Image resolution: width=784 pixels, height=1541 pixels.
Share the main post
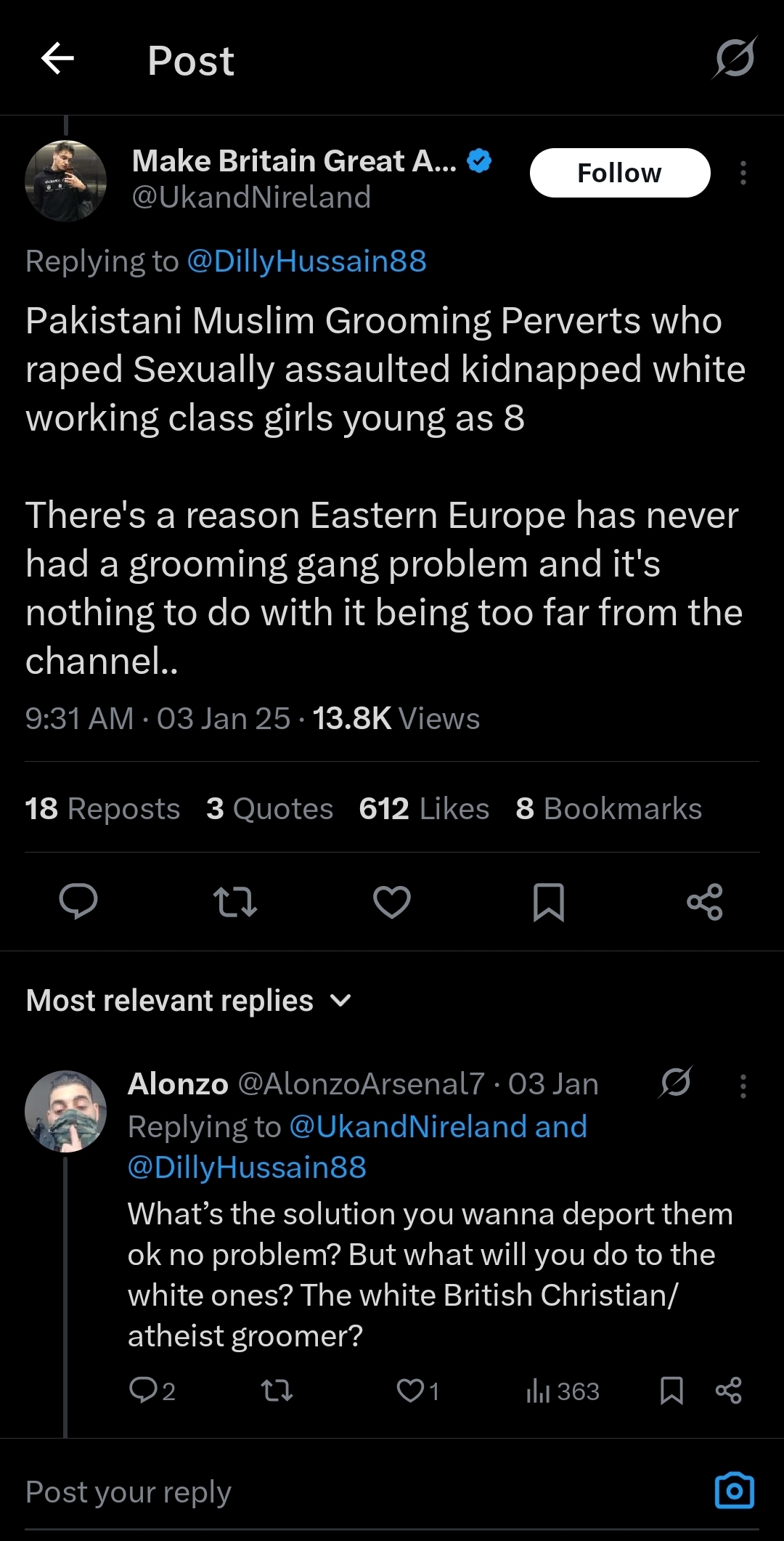tap(705, 902)
